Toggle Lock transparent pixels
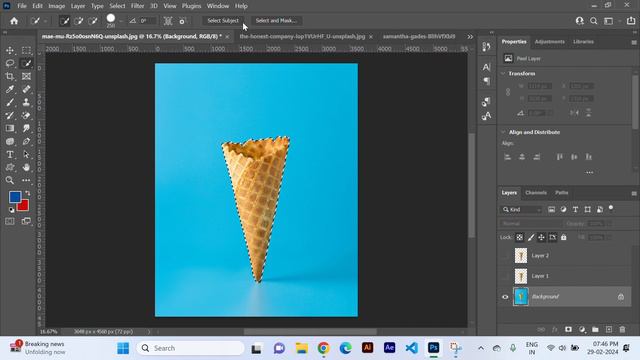This screenshot has width=640, height=360. (519, 237)
